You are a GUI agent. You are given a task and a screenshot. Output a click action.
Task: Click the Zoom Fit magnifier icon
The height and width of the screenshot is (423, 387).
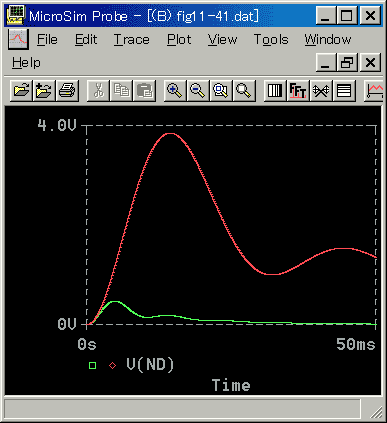(244, 90)
